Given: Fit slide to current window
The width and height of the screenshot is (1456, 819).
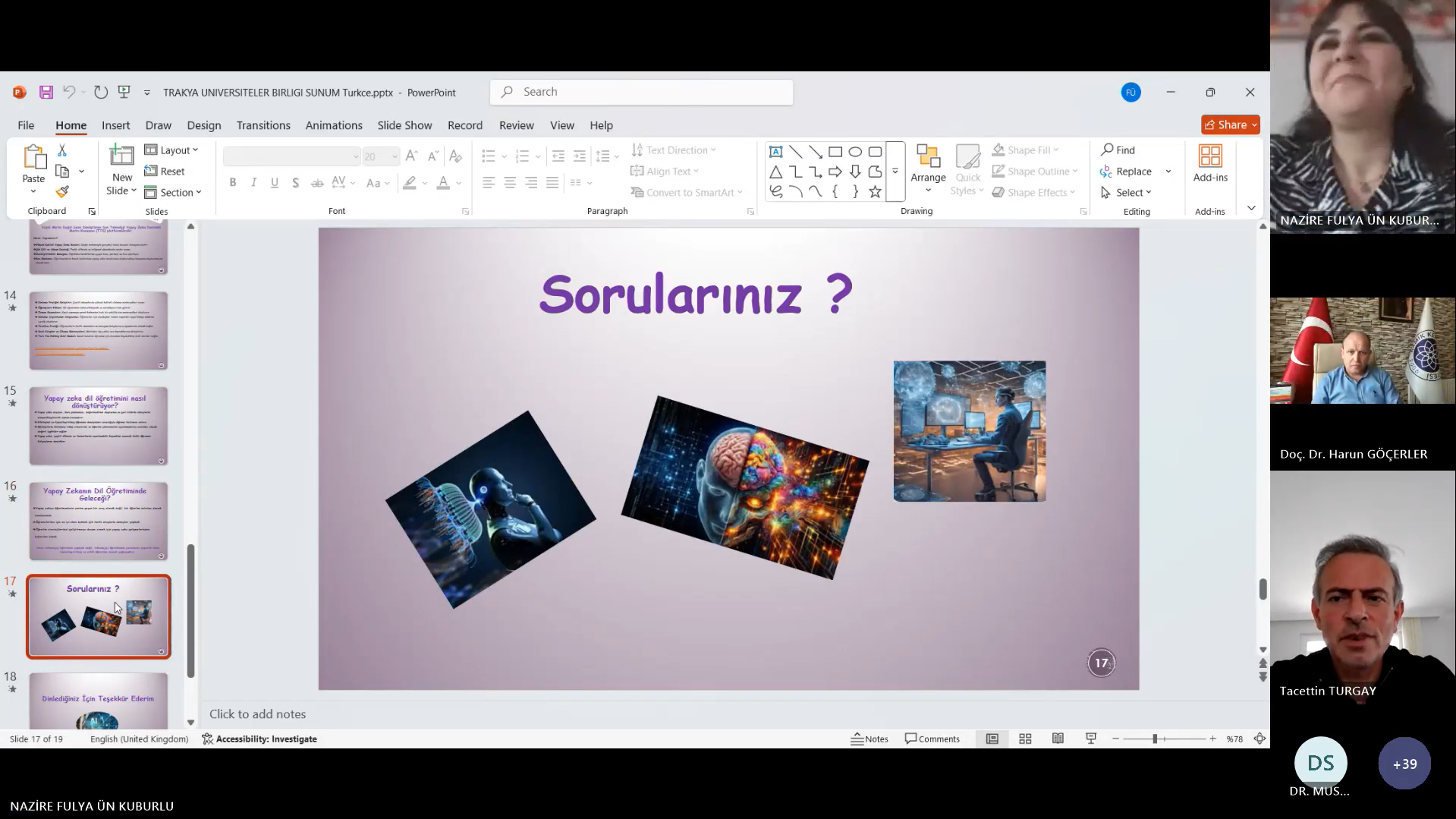Looking at the screenshot, I should [x=1259, y=739].
